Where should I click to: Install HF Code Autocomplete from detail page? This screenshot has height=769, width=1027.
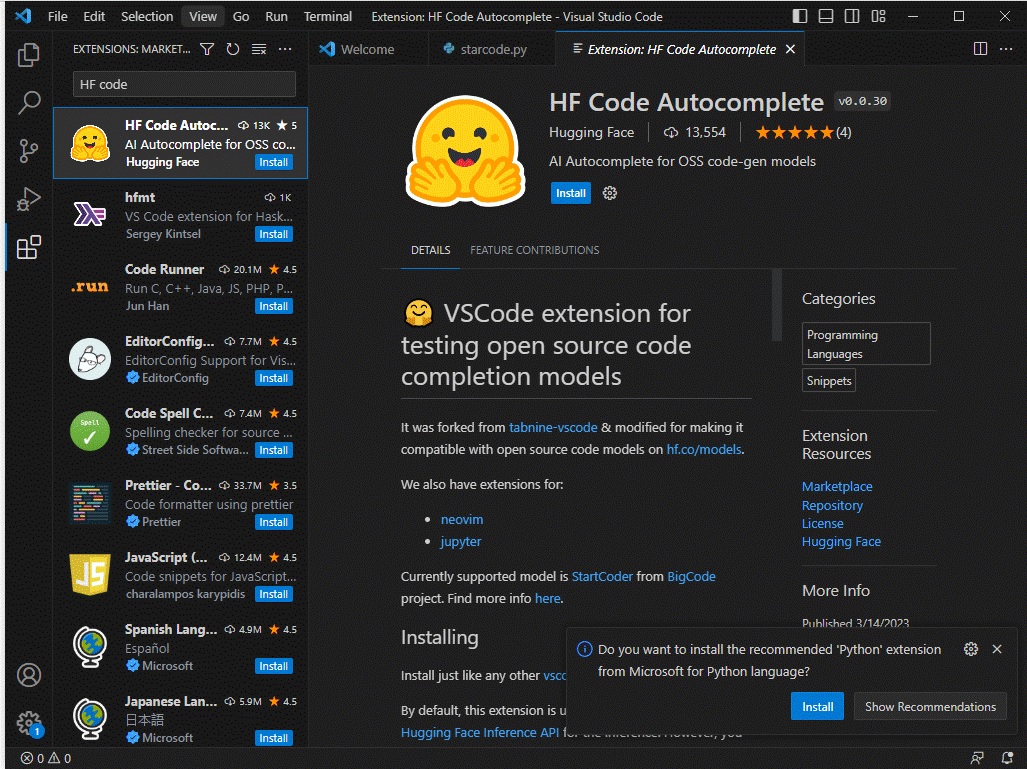[570, 193]
